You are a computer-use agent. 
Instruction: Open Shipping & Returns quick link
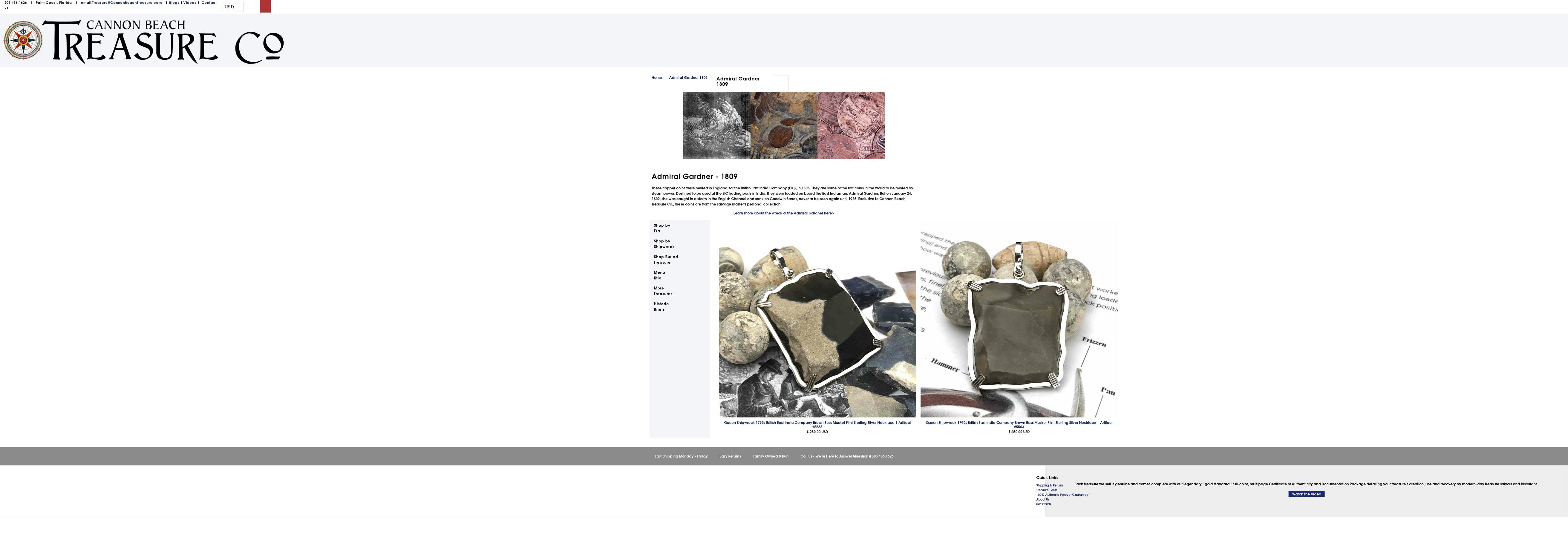(1049, 485)
